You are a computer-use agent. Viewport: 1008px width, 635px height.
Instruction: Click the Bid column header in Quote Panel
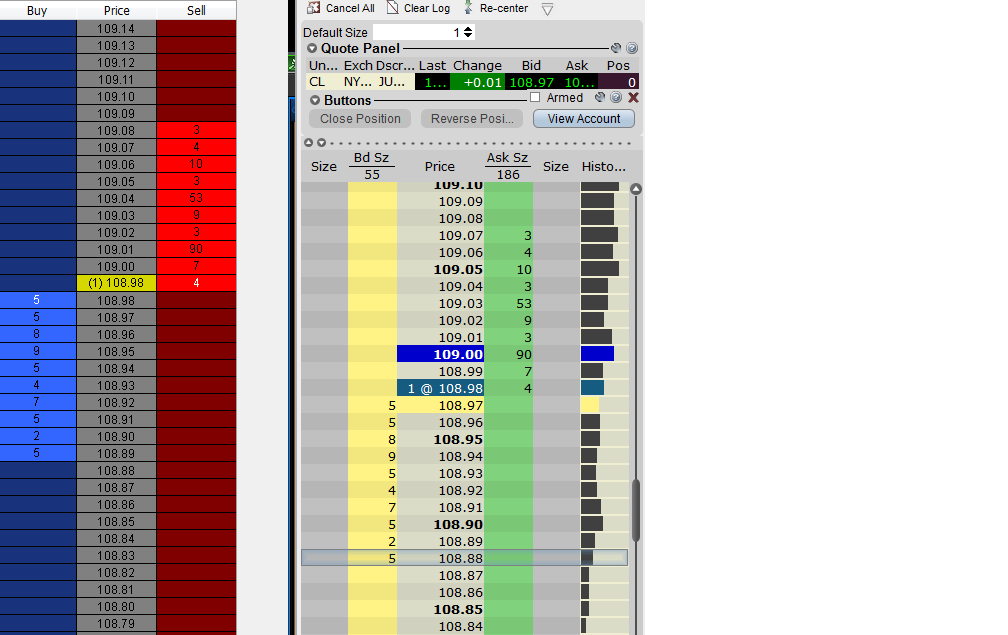click(x=531, y=66)
